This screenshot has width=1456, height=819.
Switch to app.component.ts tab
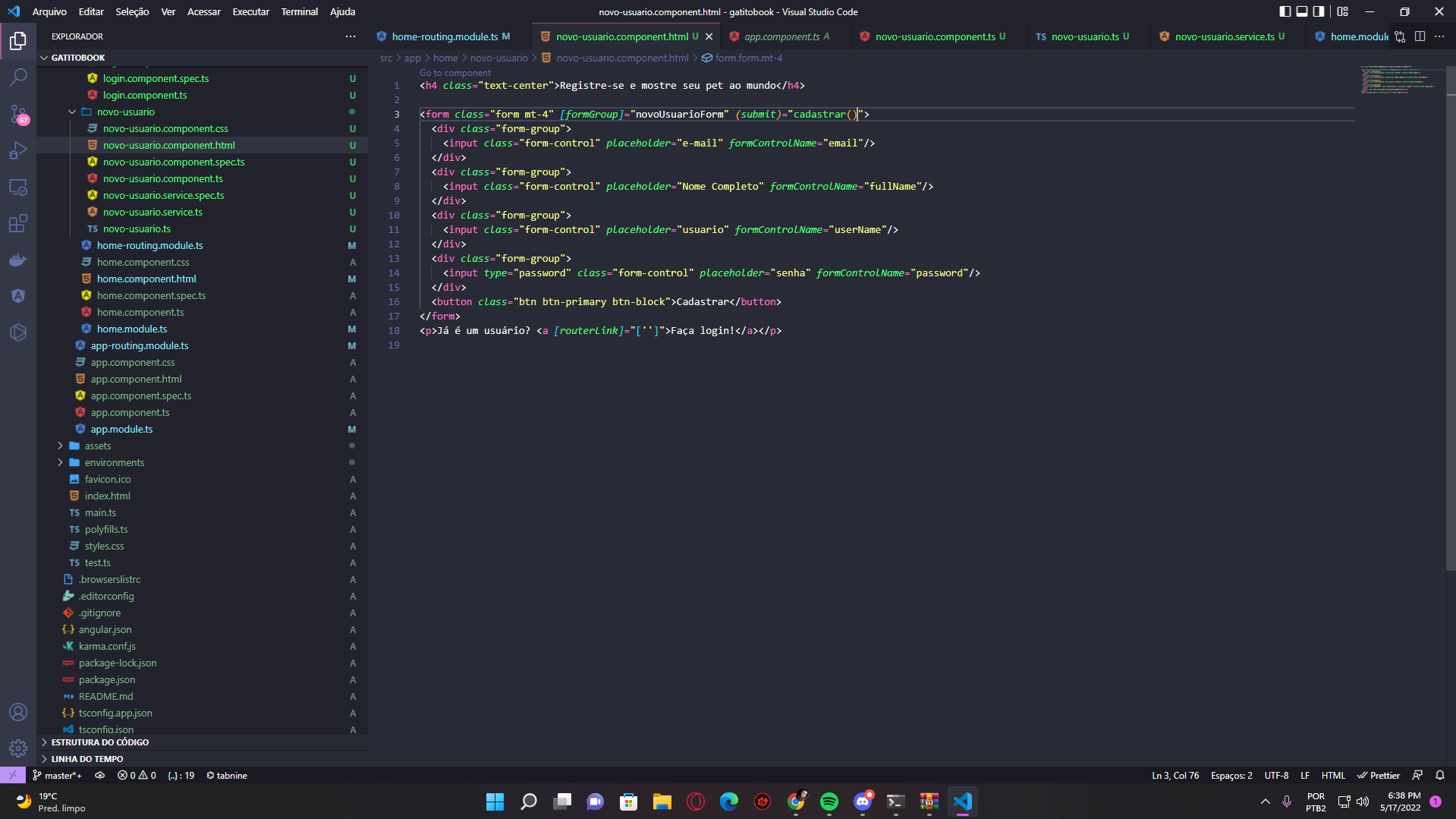click(781, 36)
